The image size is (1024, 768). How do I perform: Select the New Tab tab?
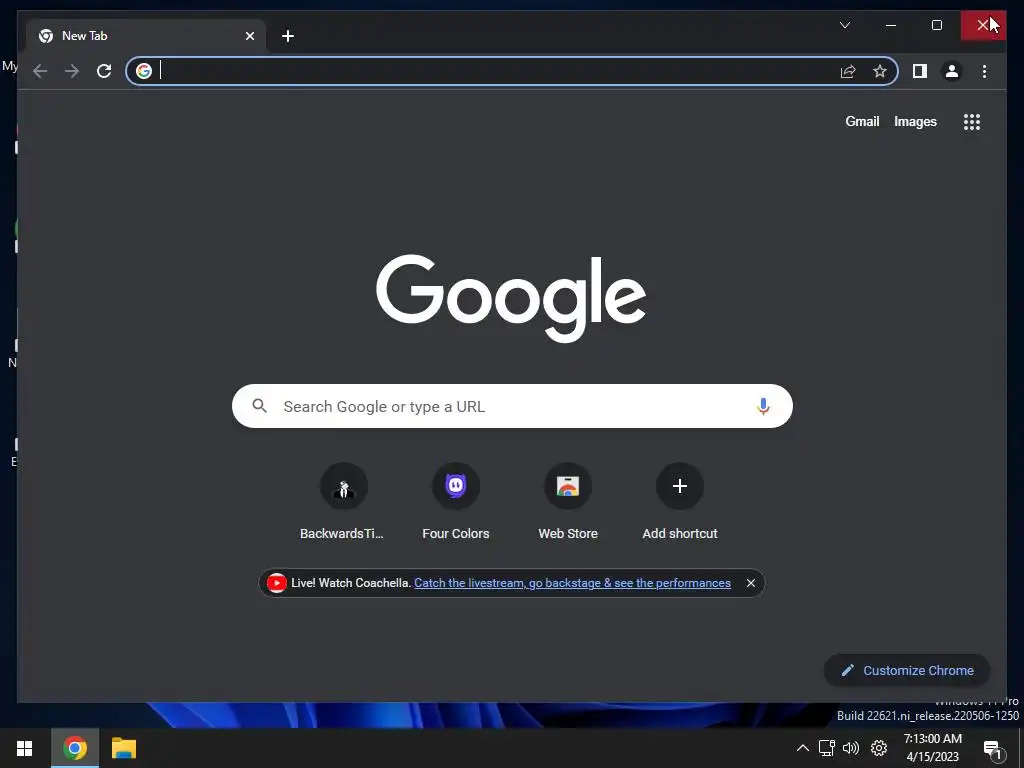(145, 36)
